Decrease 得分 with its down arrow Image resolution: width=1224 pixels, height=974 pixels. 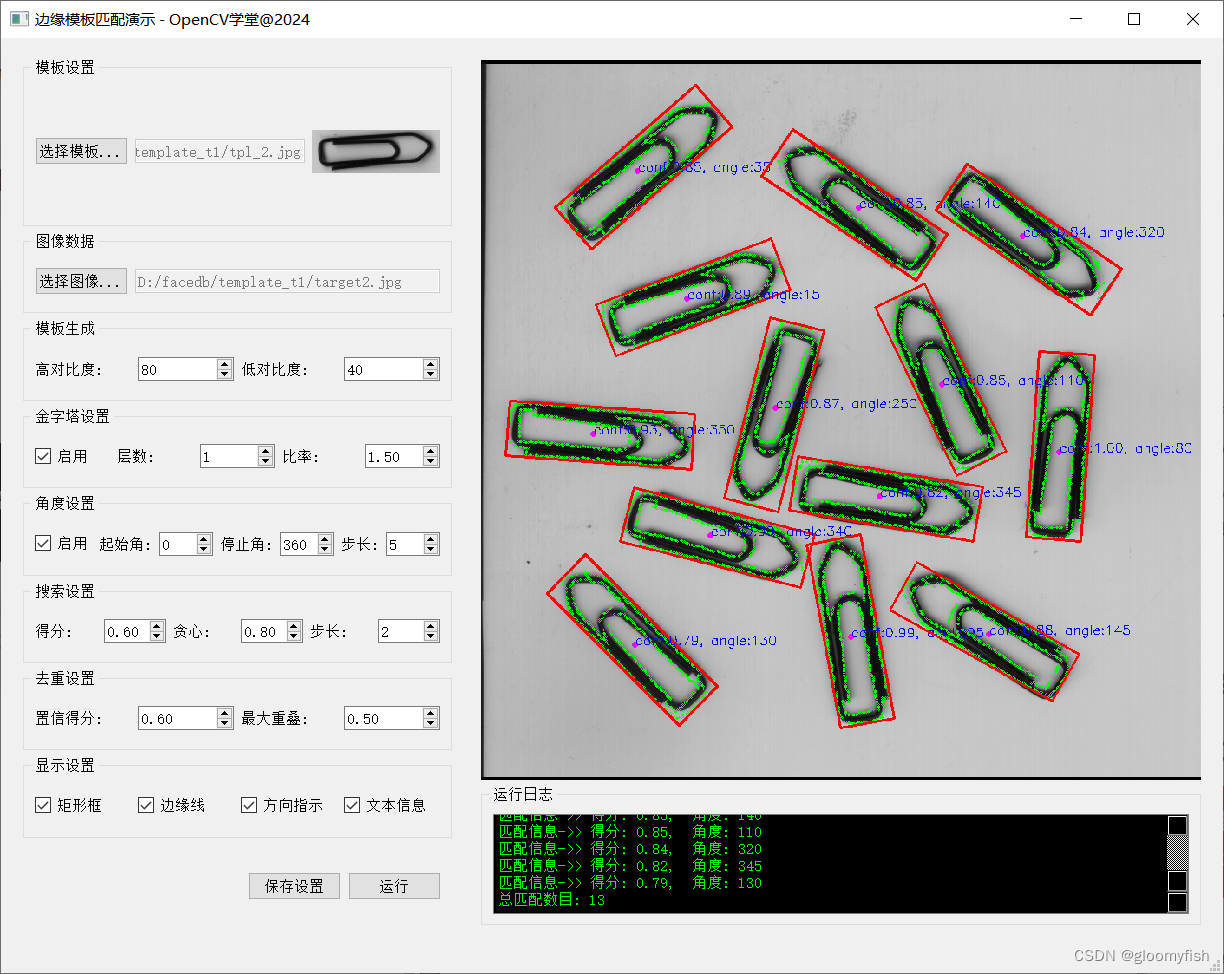click(x=157, y=637)
